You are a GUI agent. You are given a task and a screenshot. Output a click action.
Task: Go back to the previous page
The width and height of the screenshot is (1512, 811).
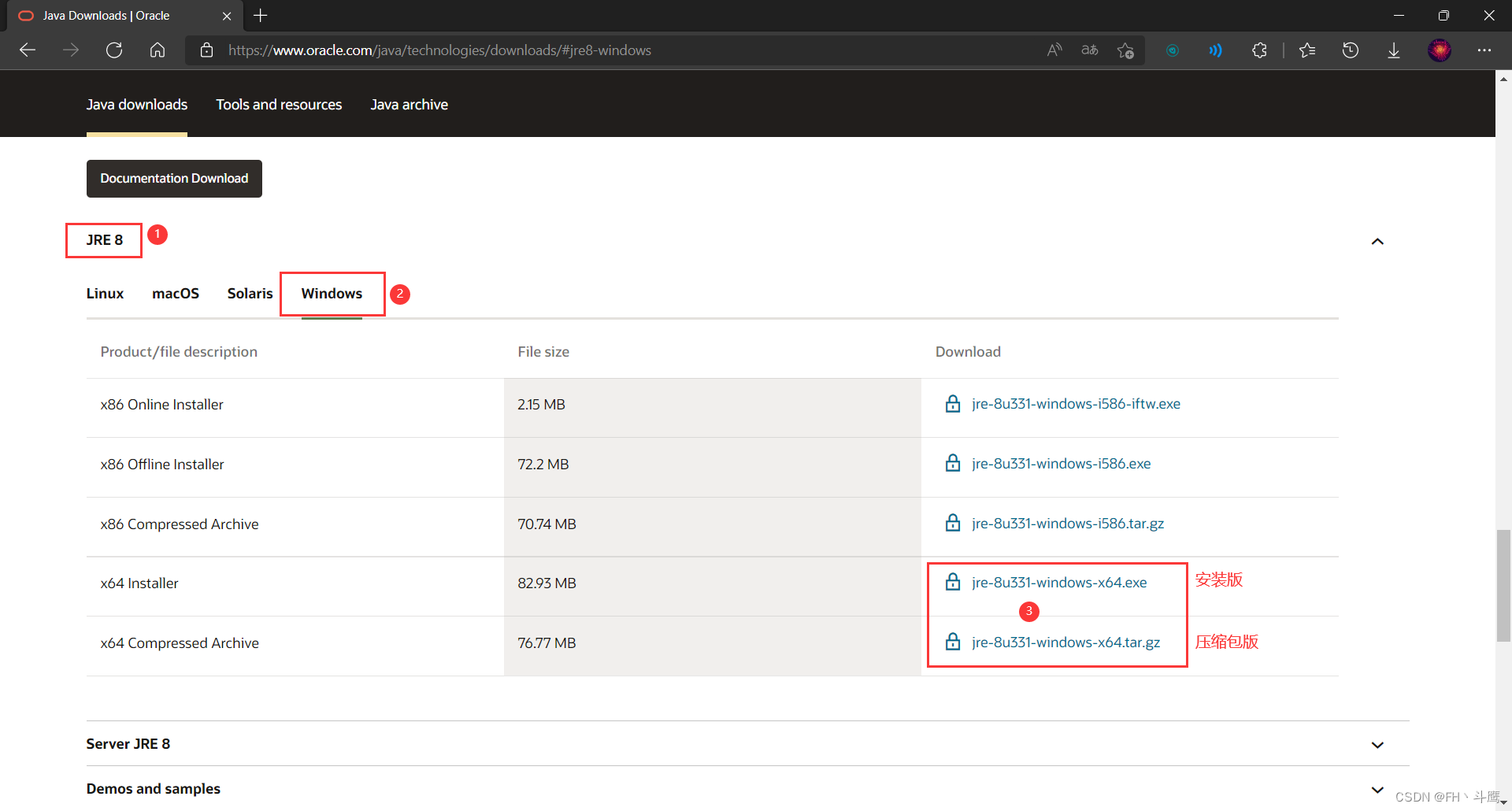click(x=28, y=50)
